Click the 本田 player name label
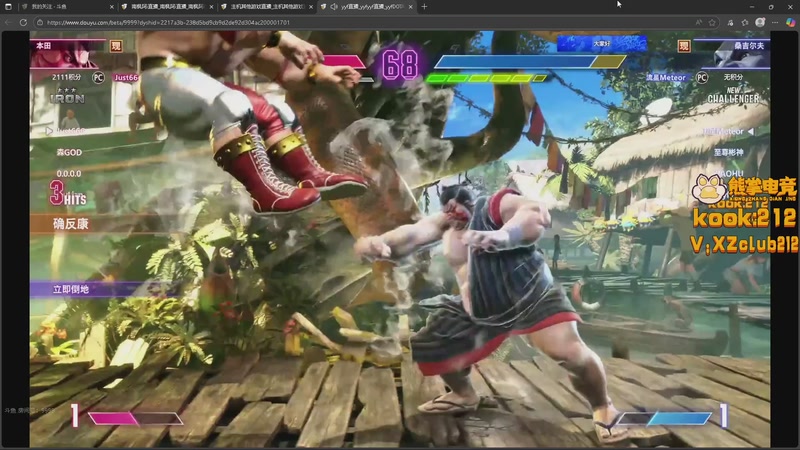 [43, 45]
